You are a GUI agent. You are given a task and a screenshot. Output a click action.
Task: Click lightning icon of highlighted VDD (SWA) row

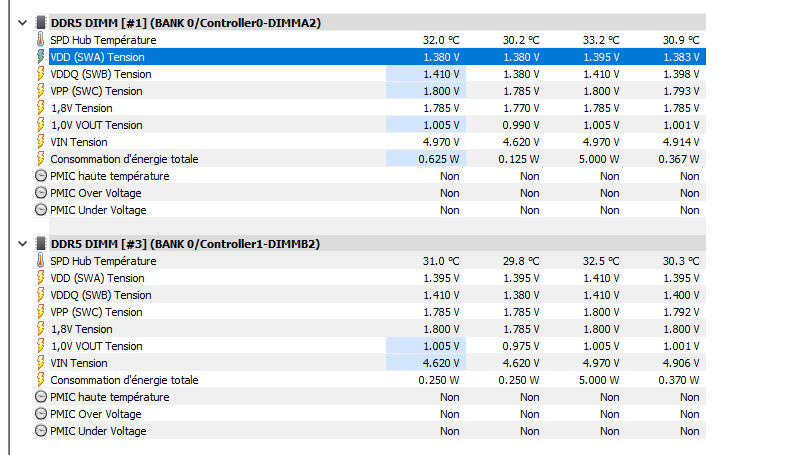click(41, 56)
